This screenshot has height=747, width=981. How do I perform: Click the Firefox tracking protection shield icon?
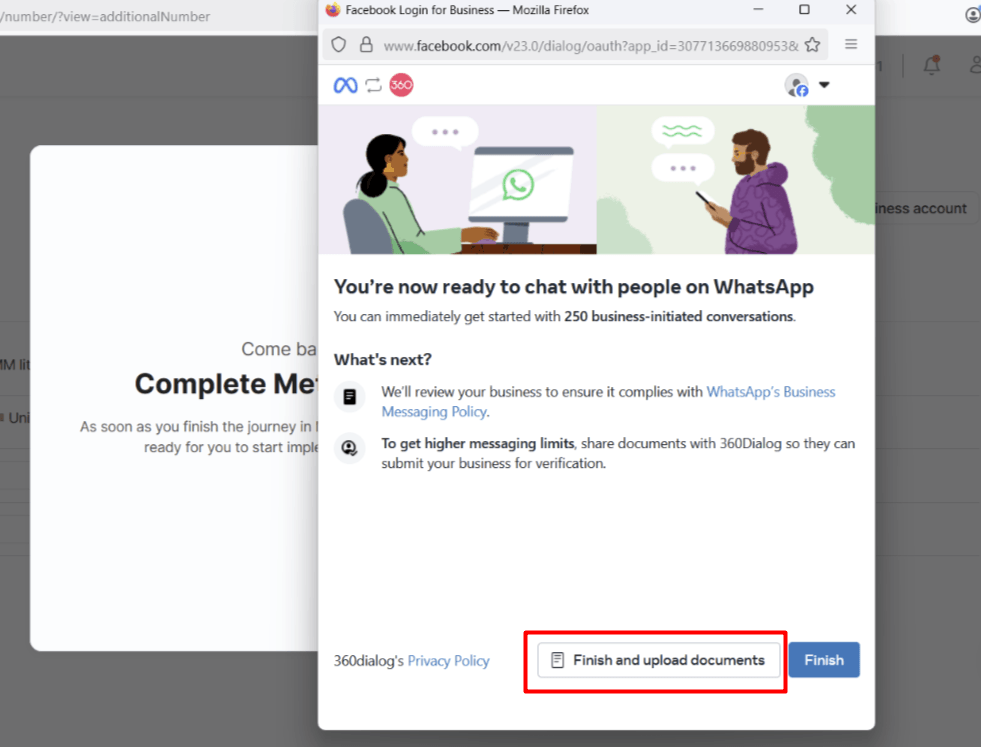[338, 45]
